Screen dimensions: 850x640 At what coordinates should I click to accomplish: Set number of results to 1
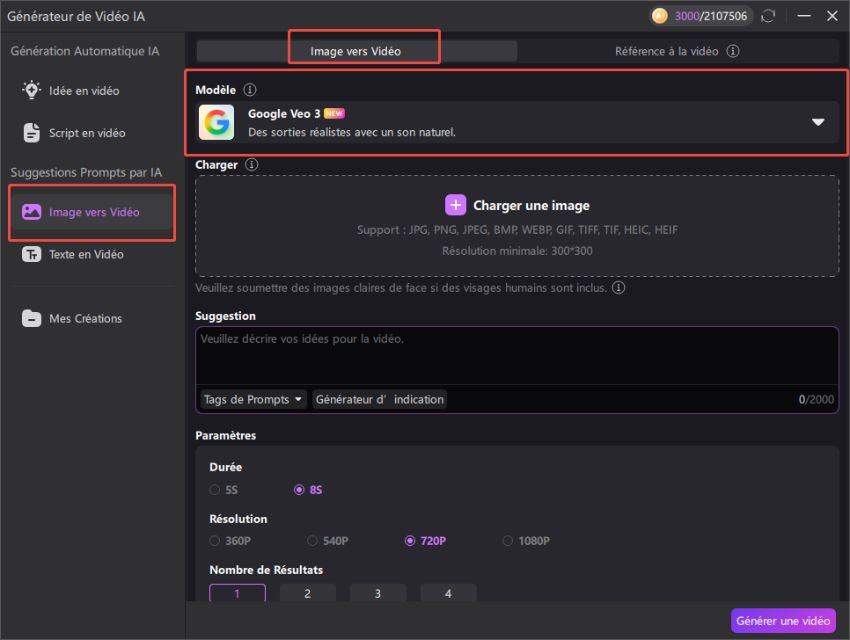click(237, 593)
